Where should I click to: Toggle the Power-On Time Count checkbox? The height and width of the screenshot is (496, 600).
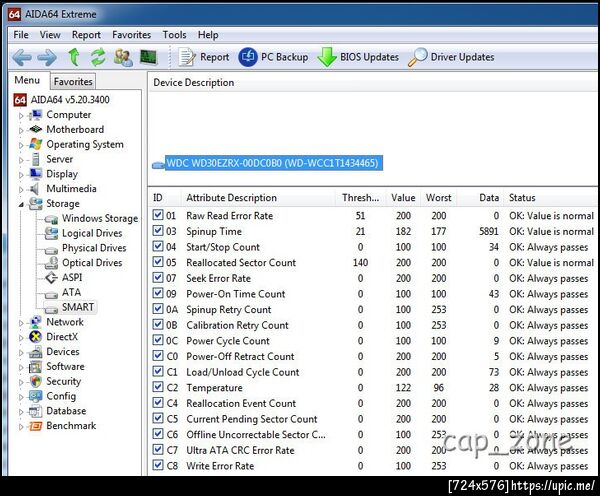click(x=158, y=293)
